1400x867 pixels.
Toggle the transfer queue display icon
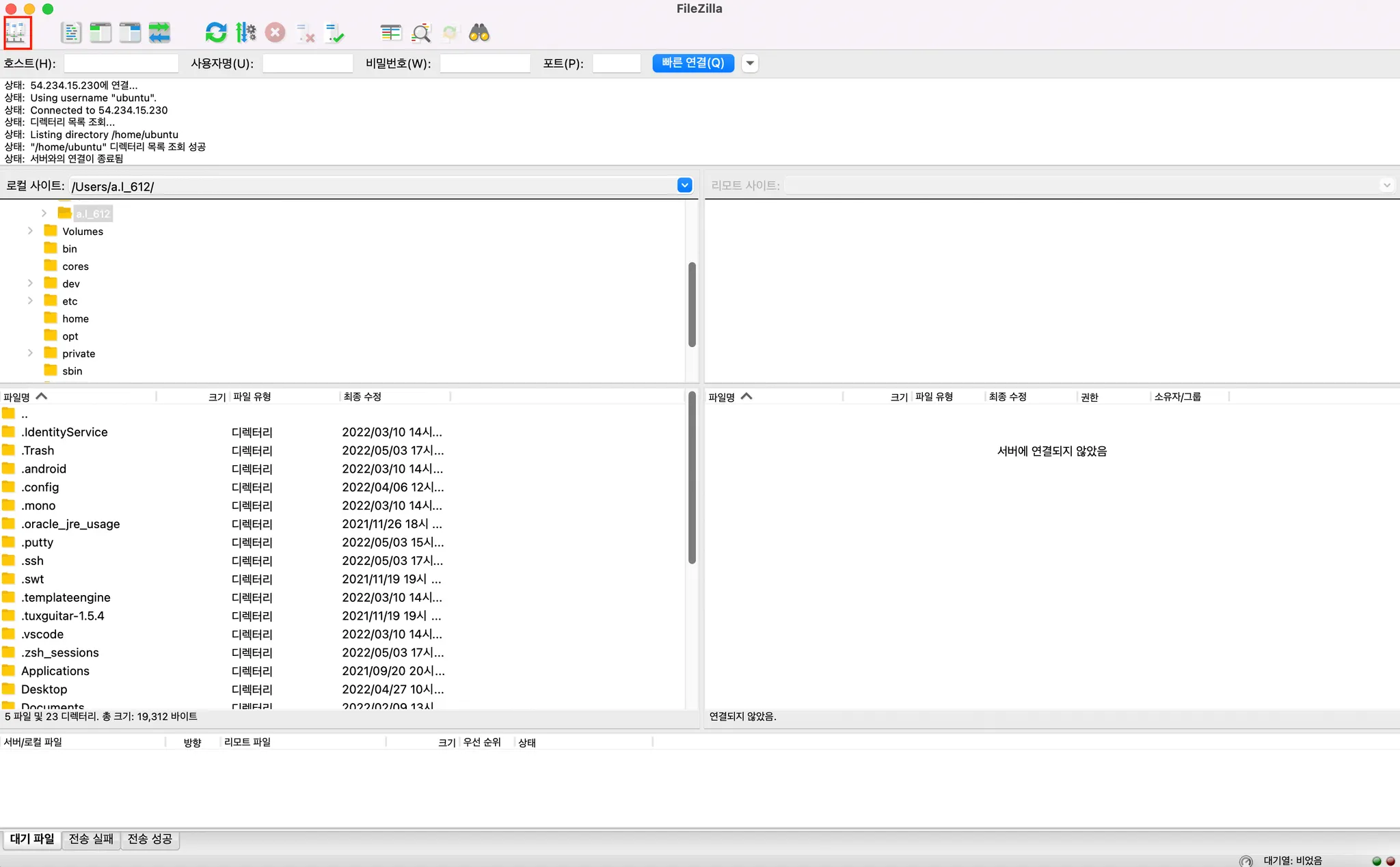tap(159, 33)
